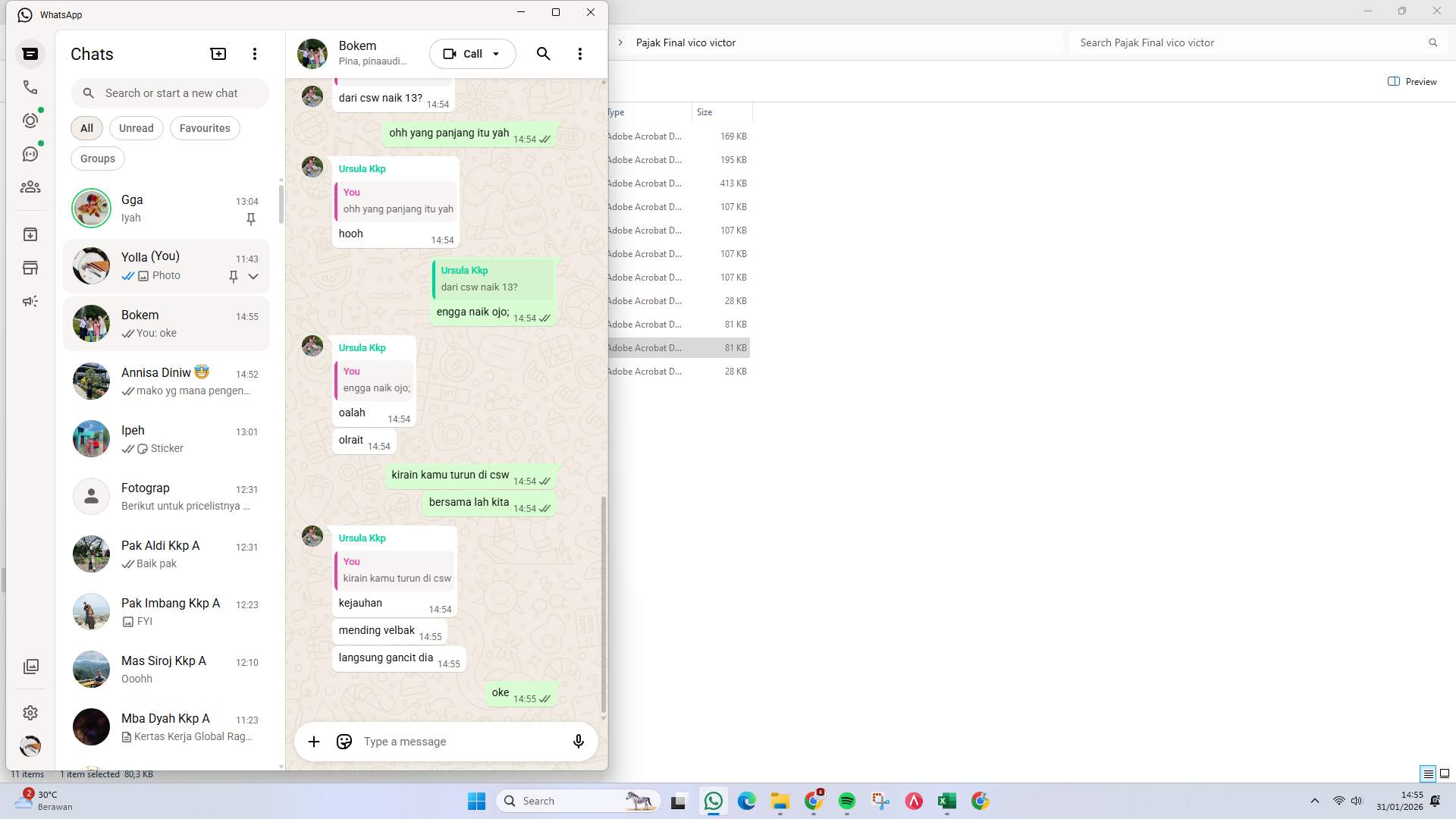The width and height of the screenshot is (1456, 819).
Task: Expand chat options for Yolla (You)
Action: 254,276
